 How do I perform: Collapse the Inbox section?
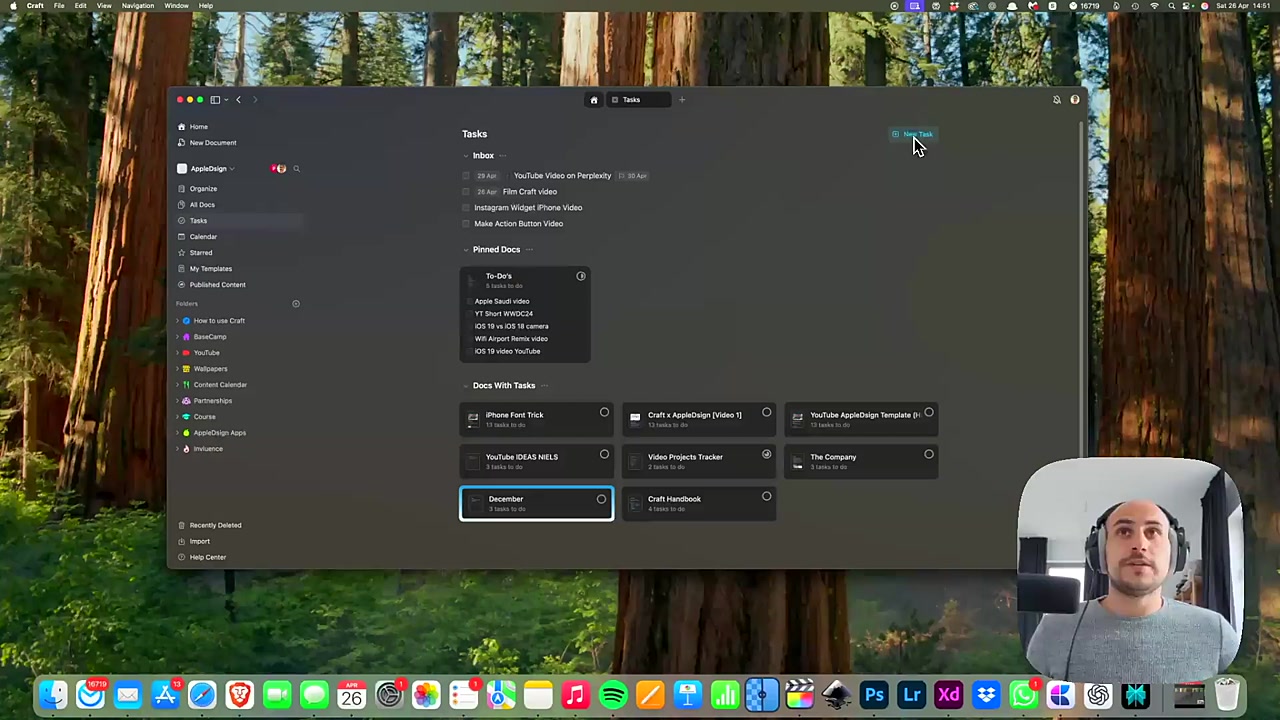click(465, 156)
